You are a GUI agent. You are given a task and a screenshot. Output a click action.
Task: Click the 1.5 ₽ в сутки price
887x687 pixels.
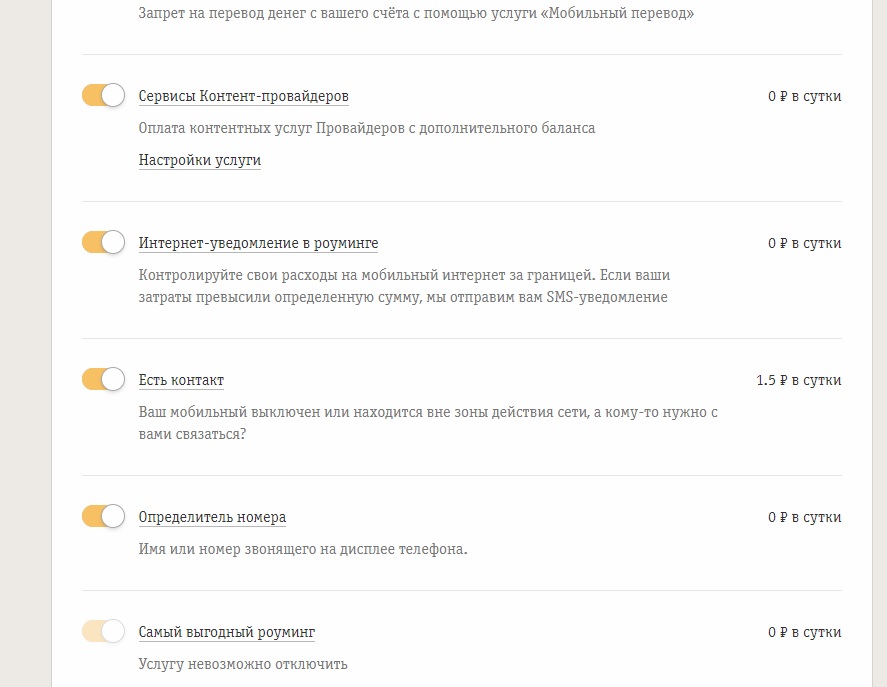pos(799,380)
